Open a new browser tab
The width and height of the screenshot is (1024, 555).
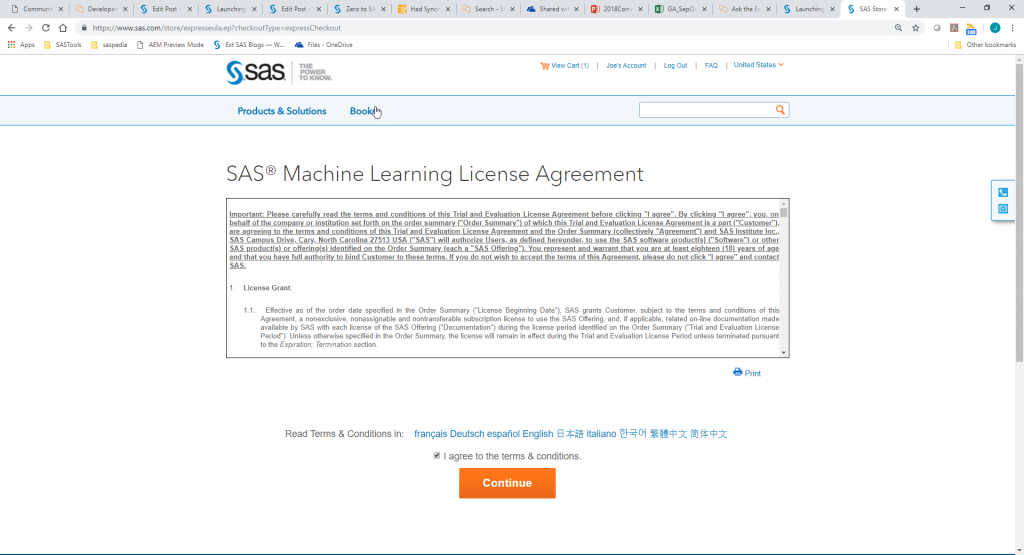(916, 9)
